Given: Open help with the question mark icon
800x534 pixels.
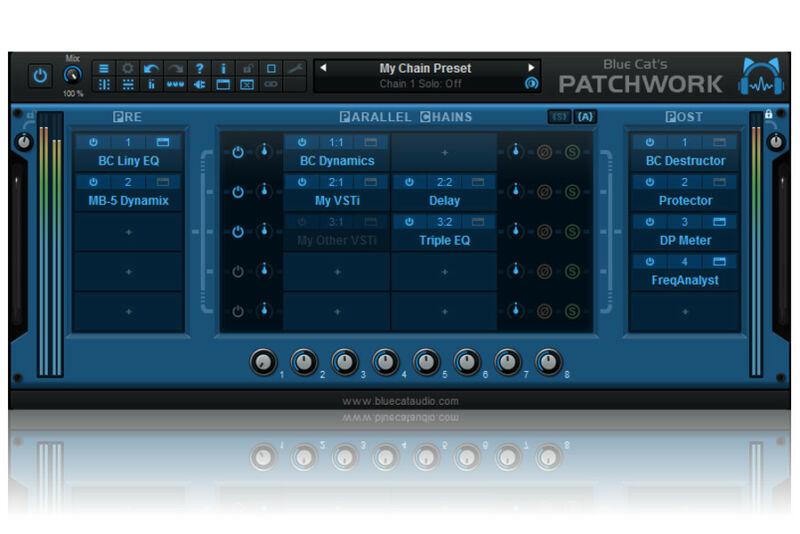Looking at the screenshot, I should pyautogui.click(x=199, y=68).
